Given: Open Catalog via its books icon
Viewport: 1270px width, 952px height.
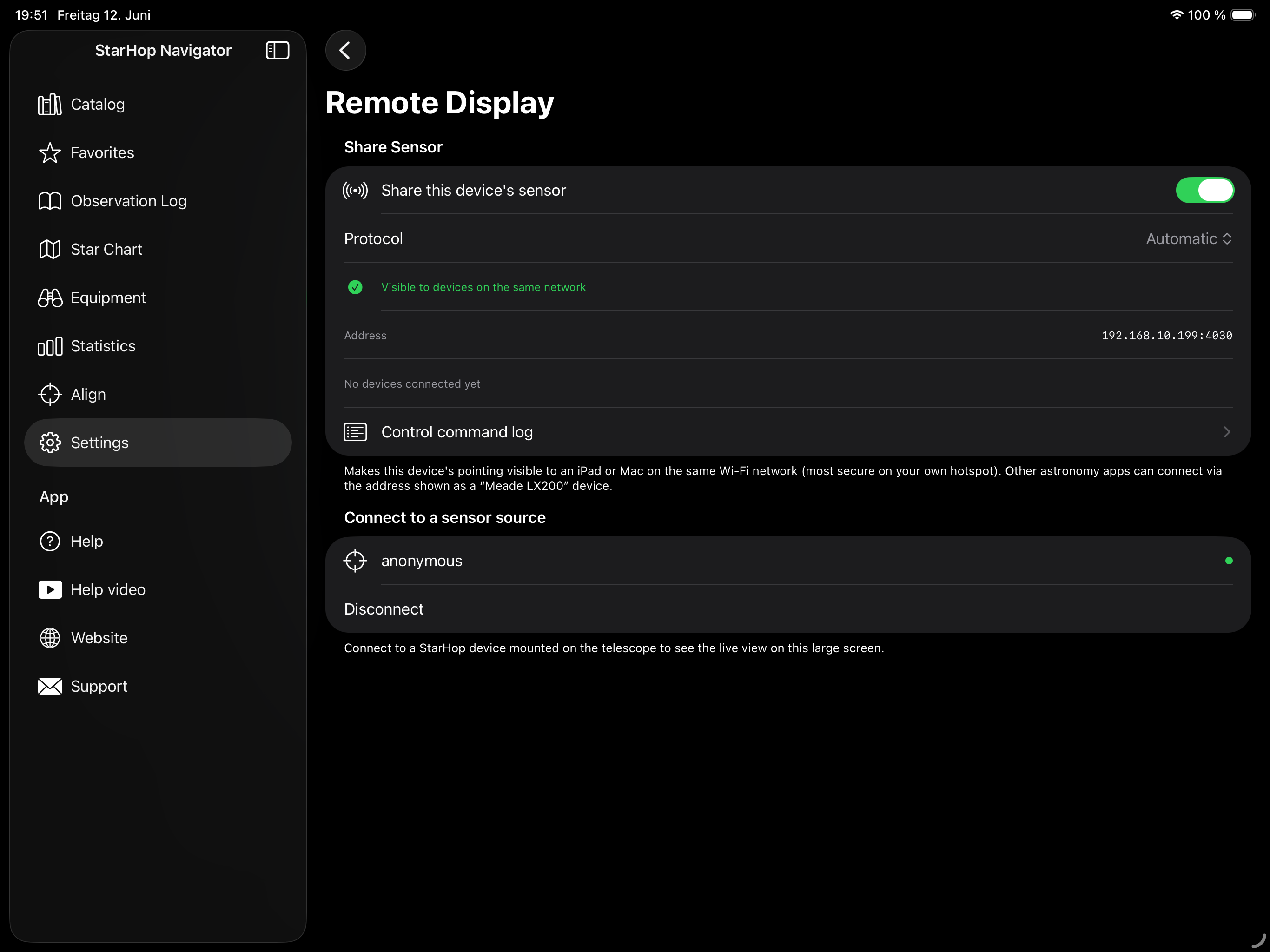Looking at the screenshot, I should point(50,105).
